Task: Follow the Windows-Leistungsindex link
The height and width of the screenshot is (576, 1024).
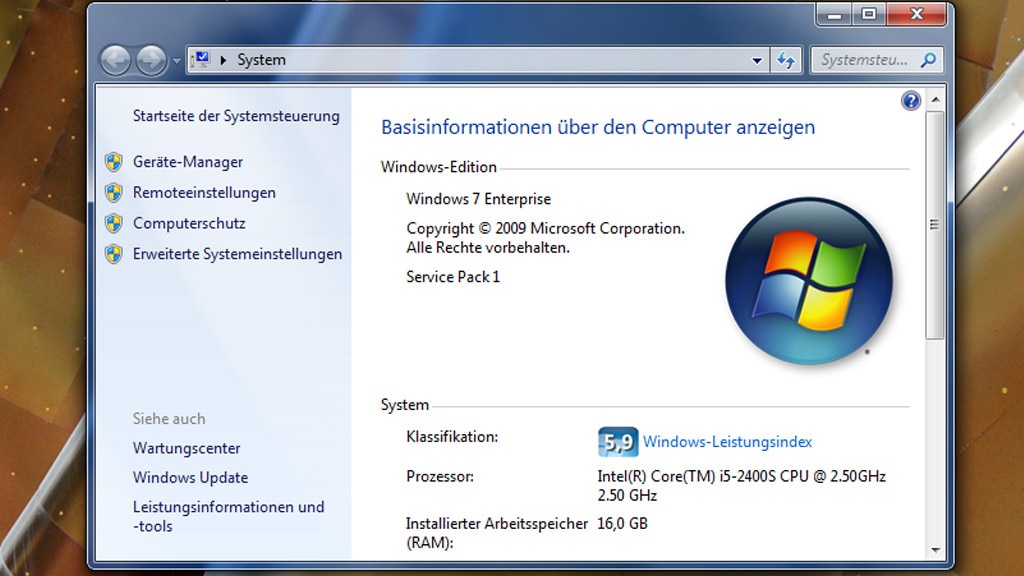Action: click(x=727, y=442)
